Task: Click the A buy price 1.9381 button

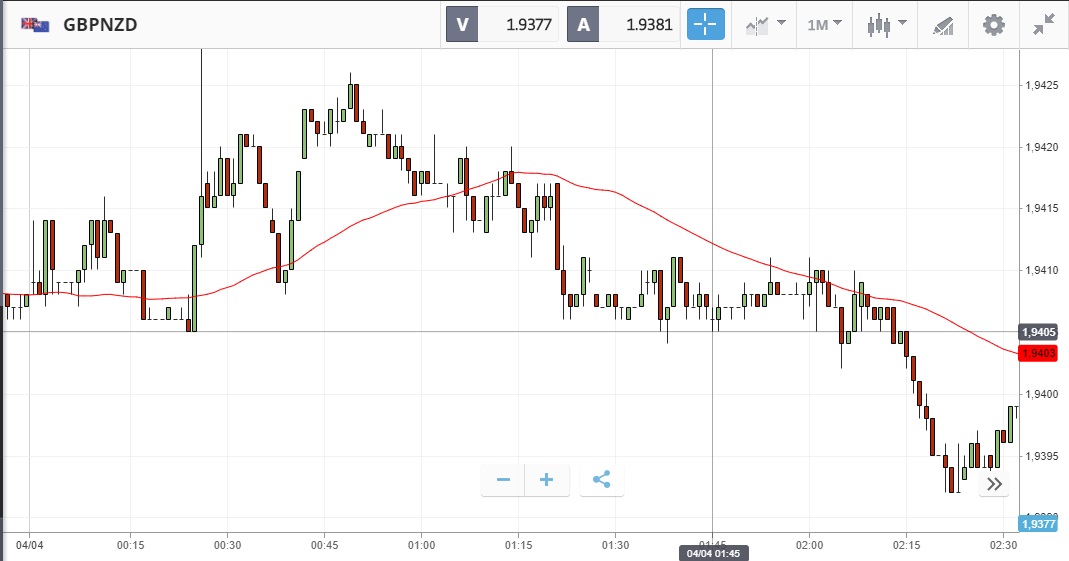Action: click(623, 25)
